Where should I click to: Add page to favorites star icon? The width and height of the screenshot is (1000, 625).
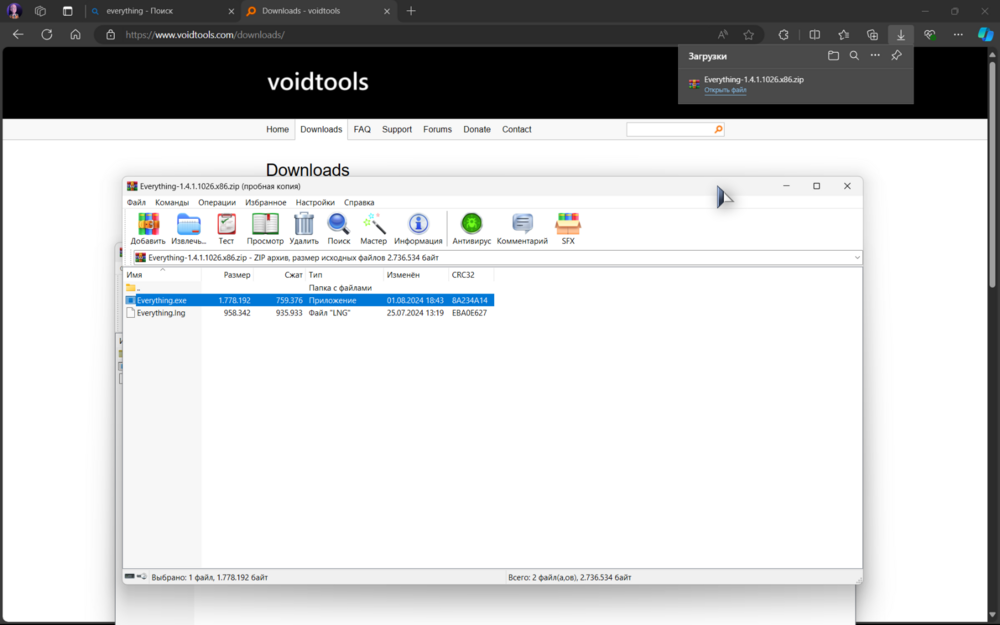[x=749, y=34]
